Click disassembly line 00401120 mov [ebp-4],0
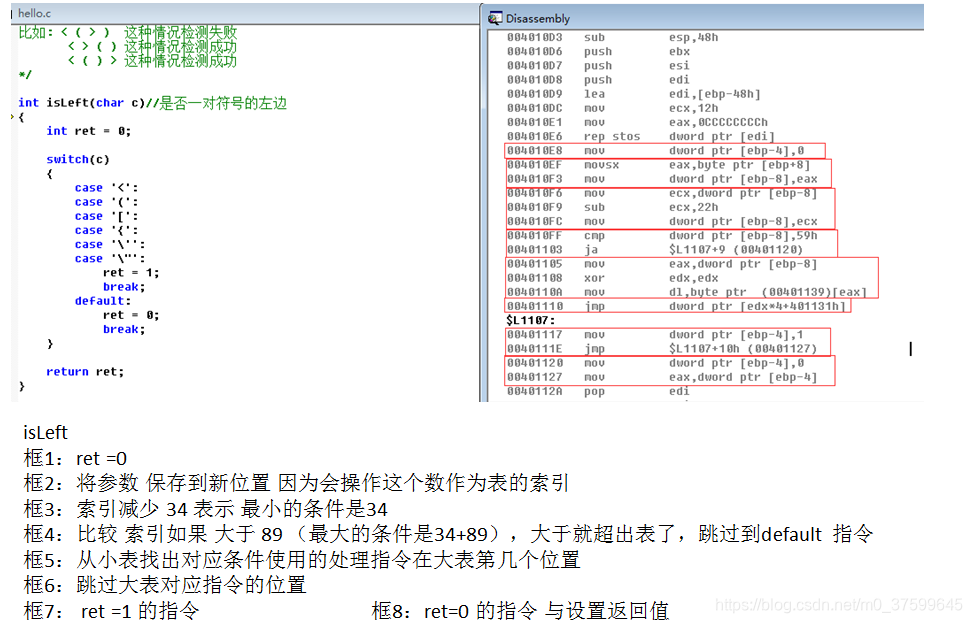Image resolution: width=972 pixels, height=623 pixels. click(x=655, y=363)
